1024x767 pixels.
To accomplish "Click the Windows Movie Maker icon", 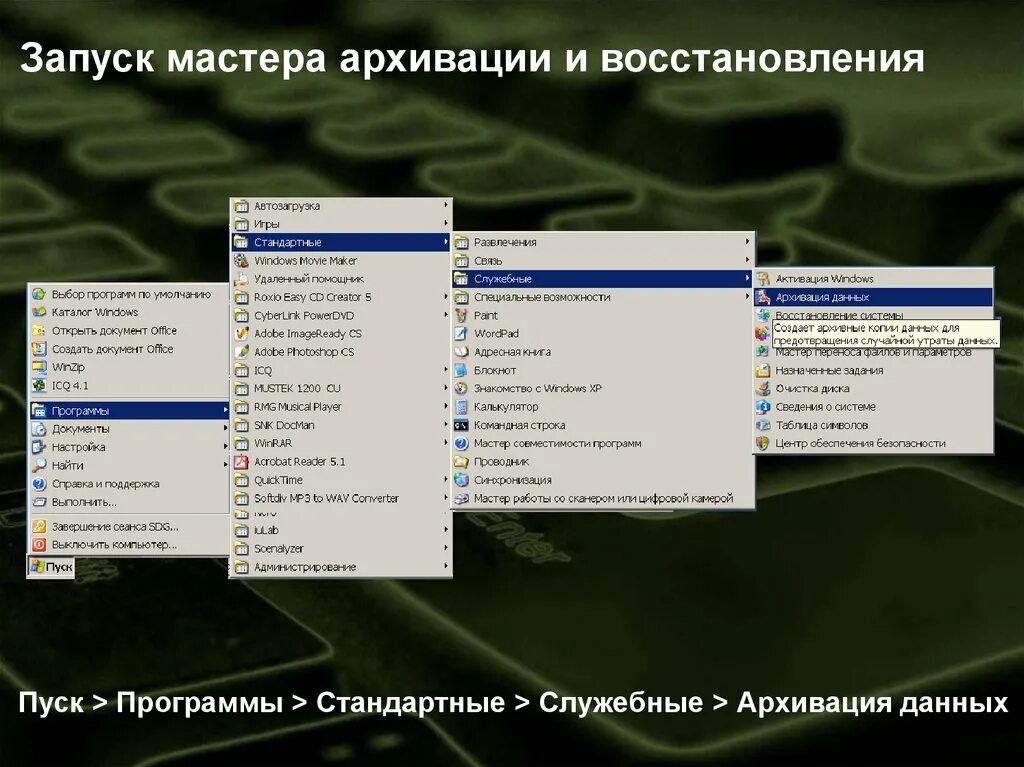I will [x=242, y=261].
